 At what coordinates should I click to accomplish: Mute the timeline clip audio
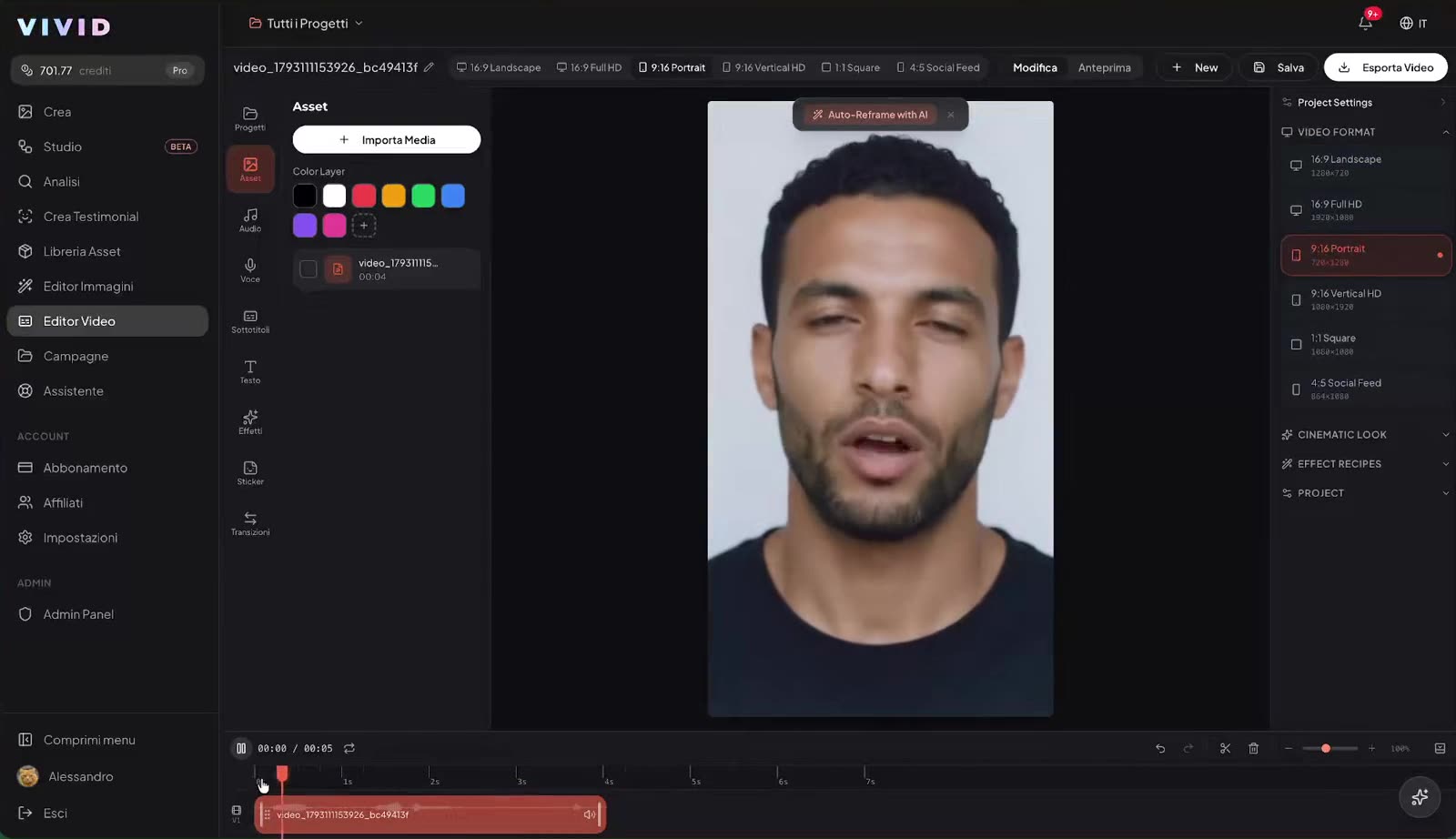(589, 814)
